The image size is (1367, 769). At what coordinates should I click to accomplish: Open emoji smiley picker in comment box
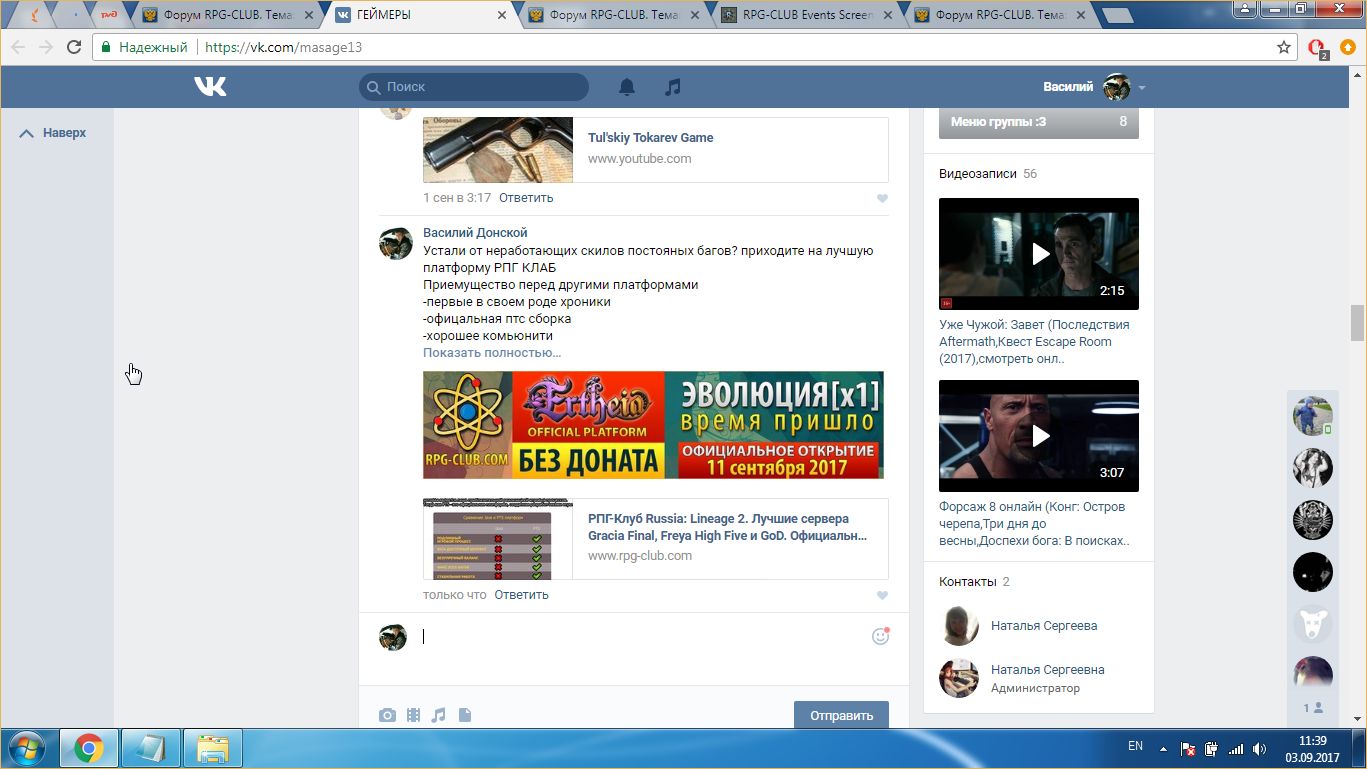tap(880, 635)
